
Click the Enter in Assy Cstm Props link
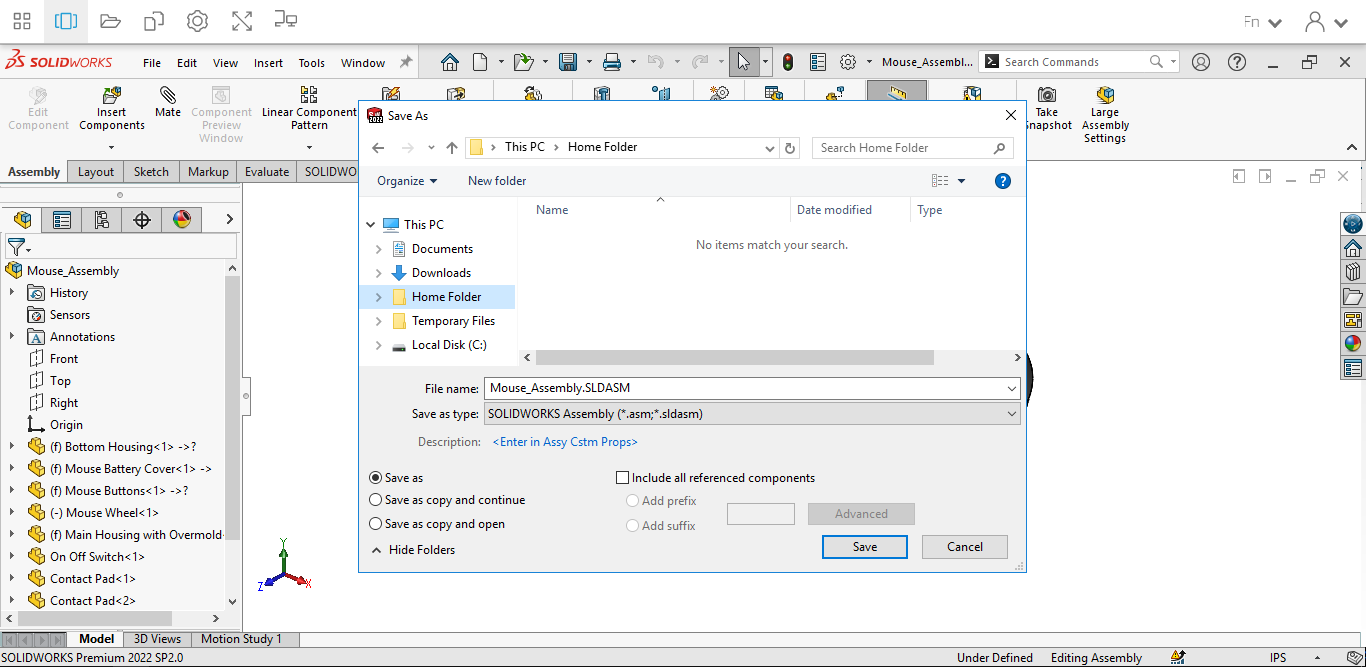(x=565, y=441)
